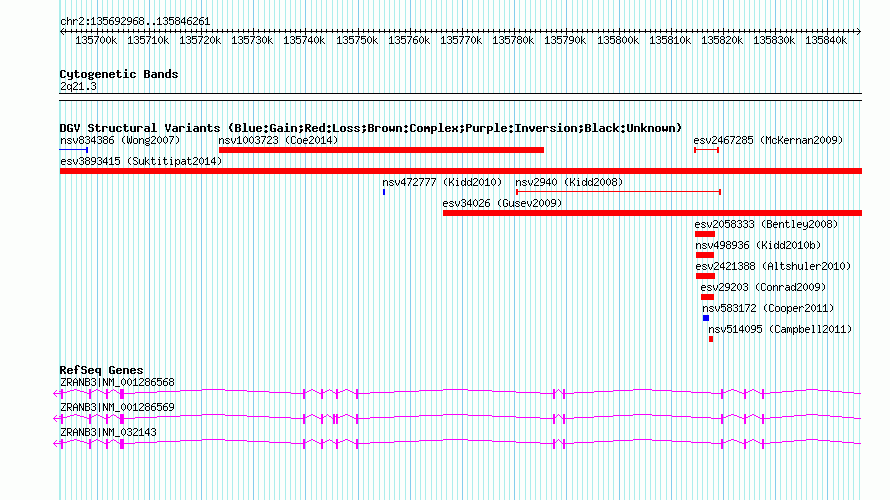Viewport: 890px width, 500px height.
Task: Click the esv2421388 red block
Action: click(706, 276)
